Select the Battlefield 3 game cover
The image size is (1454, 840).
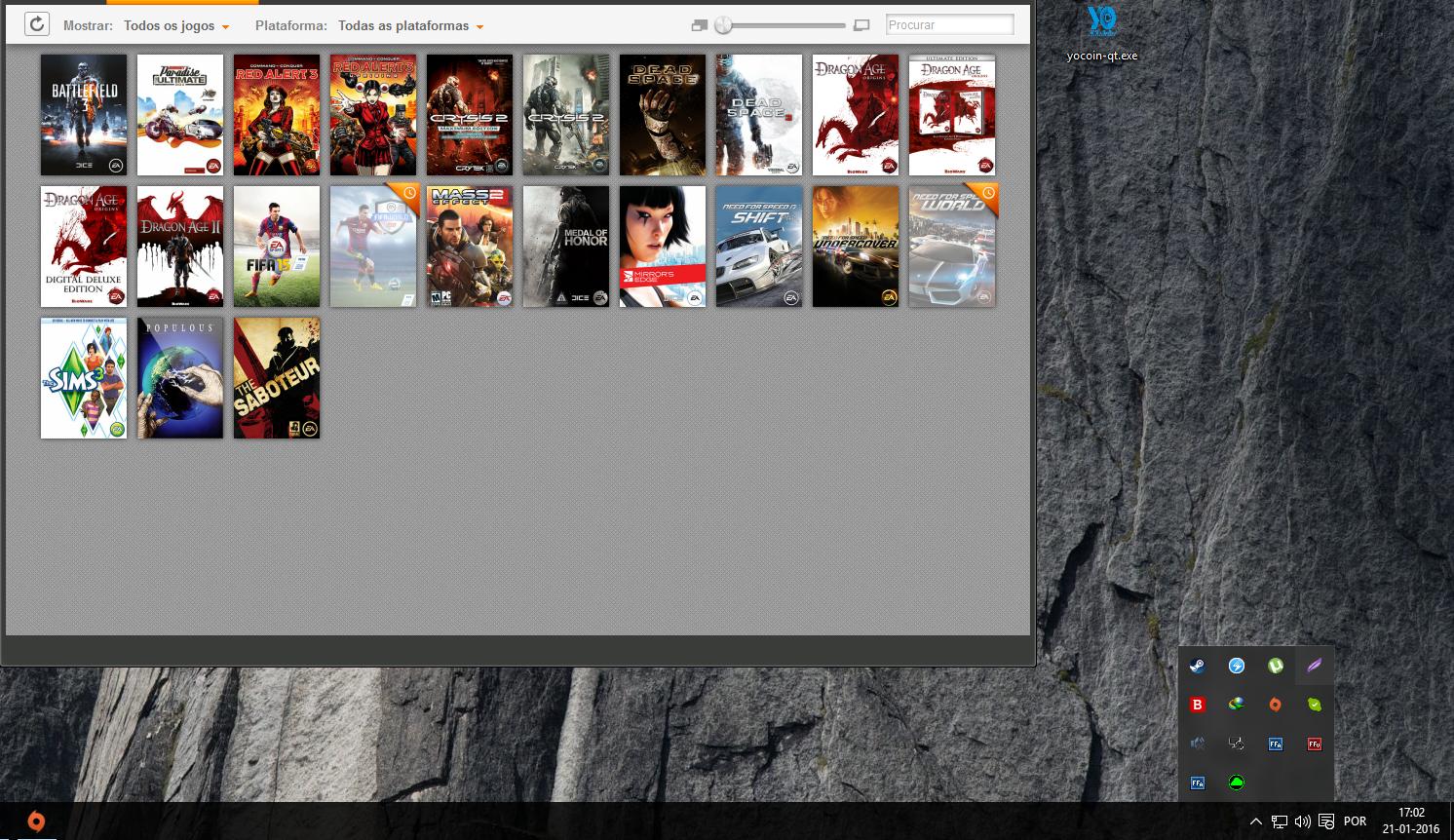point(84,115)
